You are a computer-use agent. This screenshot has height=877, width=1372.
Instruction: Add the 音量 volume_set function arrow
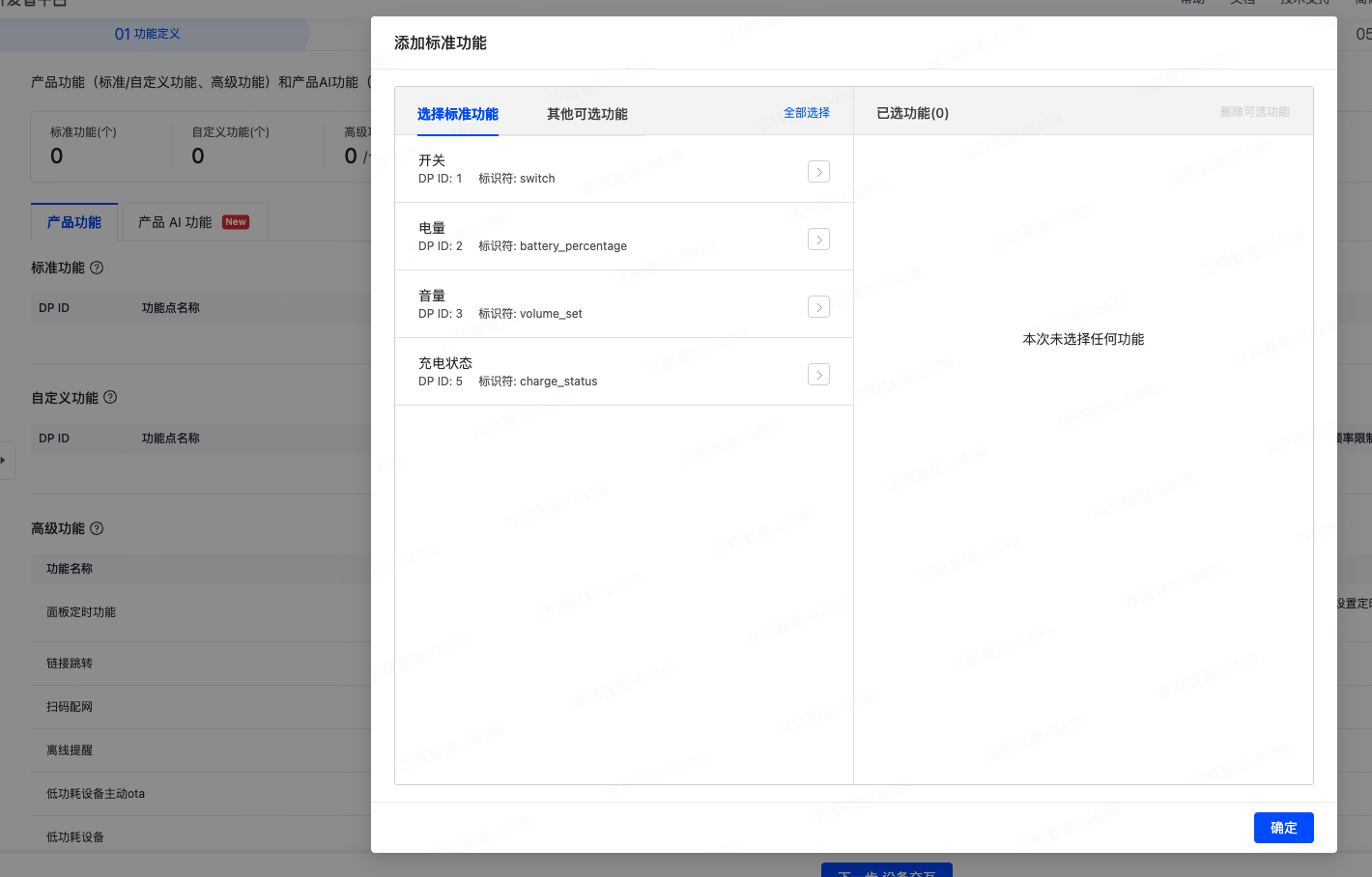[x=818, y=307]
